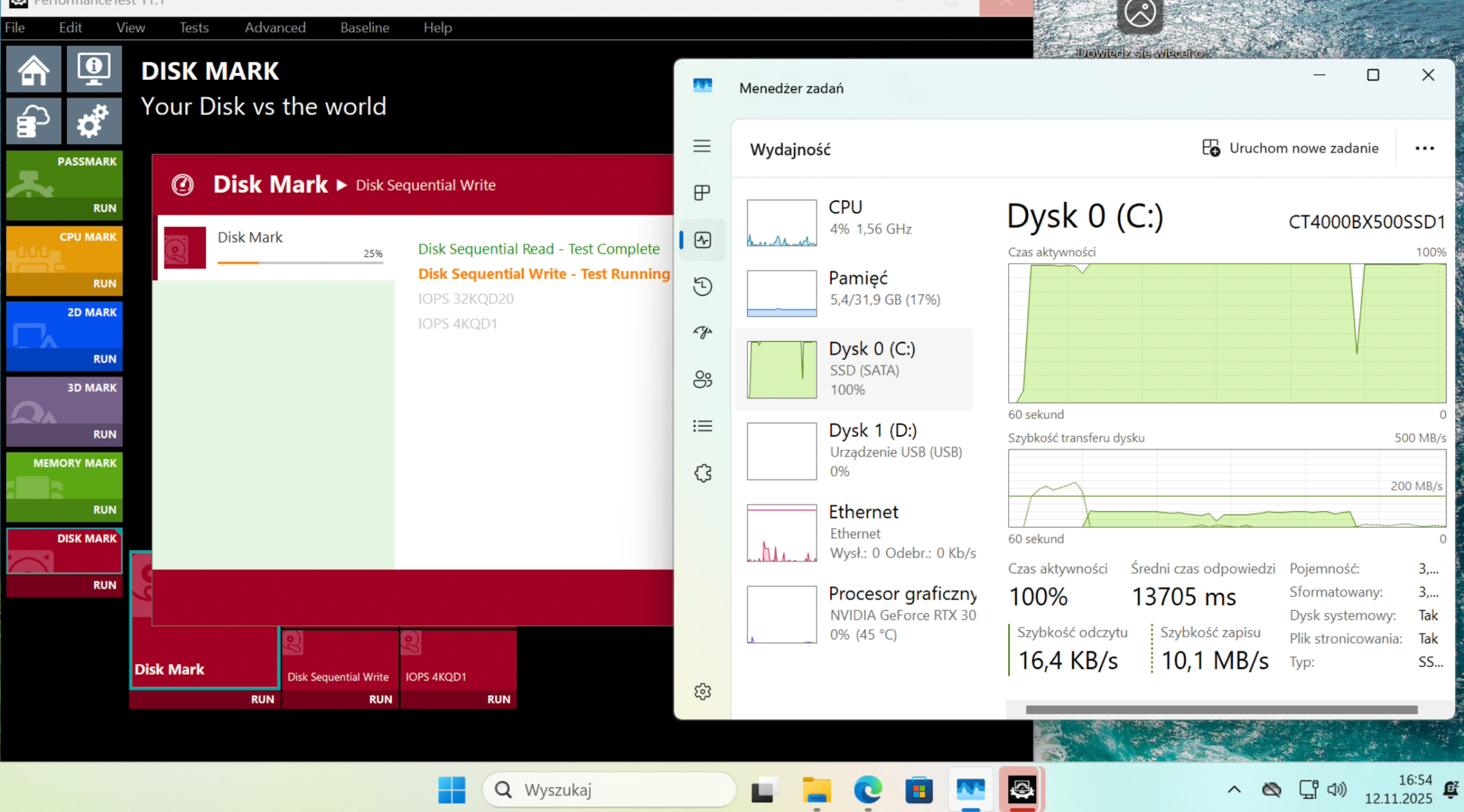Click the gauge icon beside Disk Mark header
The image size is (1464, 812).
[182, 185]
